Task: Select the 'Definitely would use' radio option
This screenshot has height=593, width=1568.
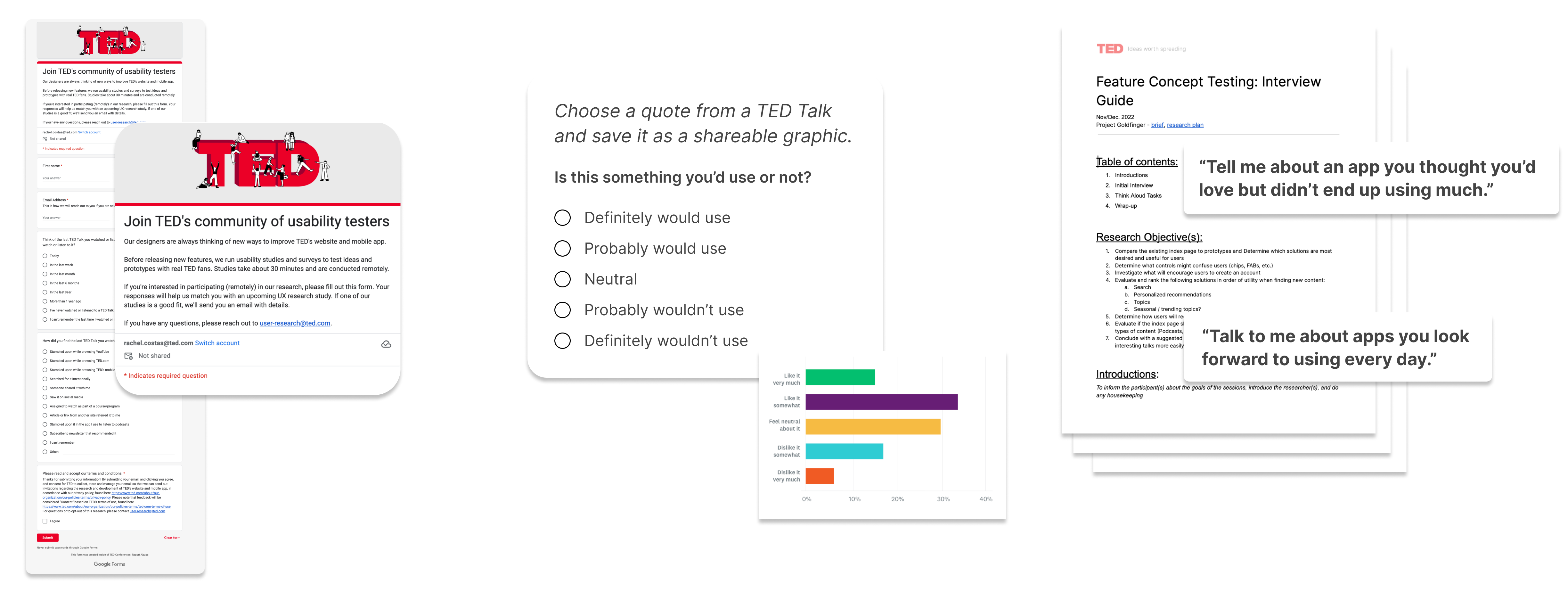Action: (x=562, y=218)
